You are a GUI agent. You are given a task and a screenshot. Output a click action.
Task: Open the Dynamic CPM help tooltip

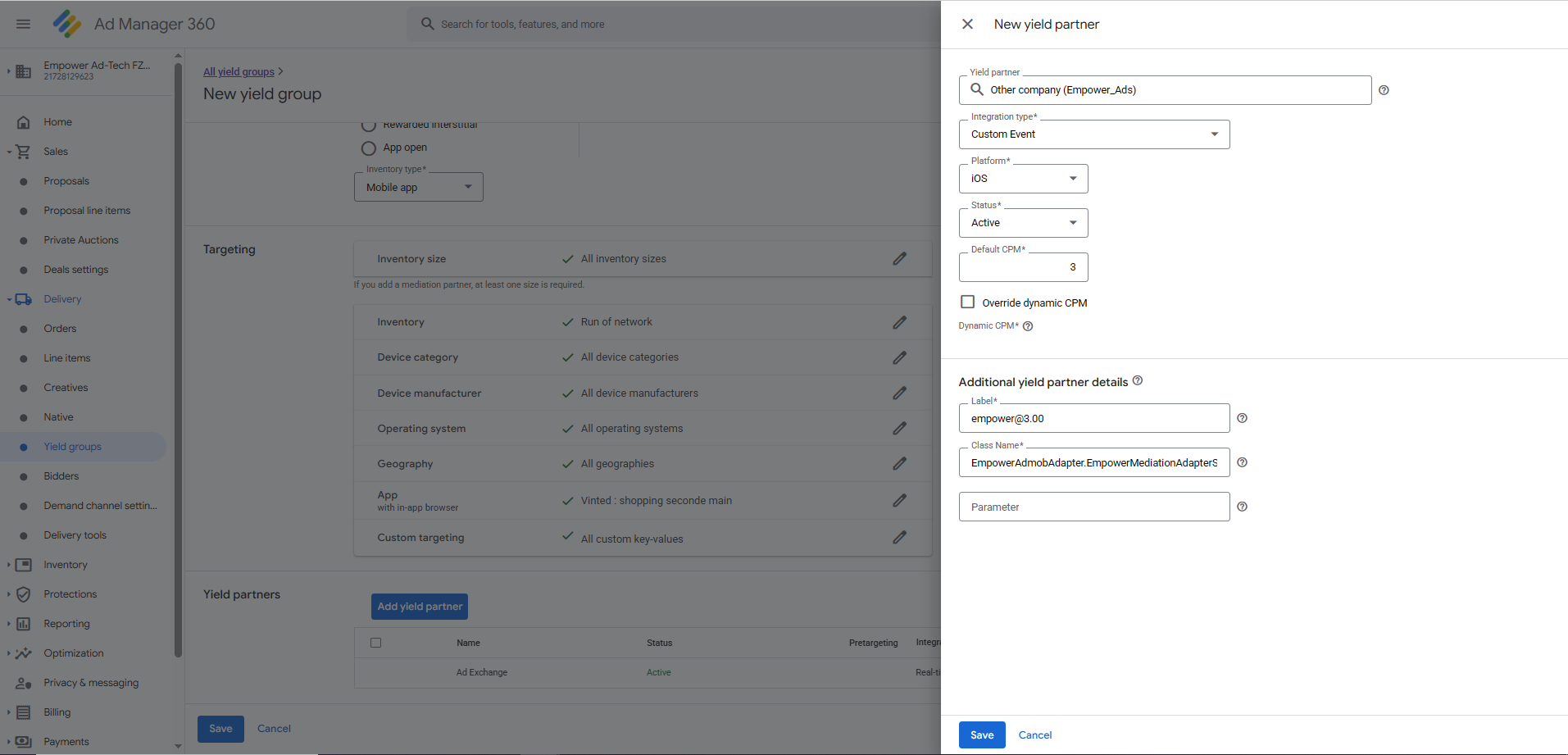1028,325
